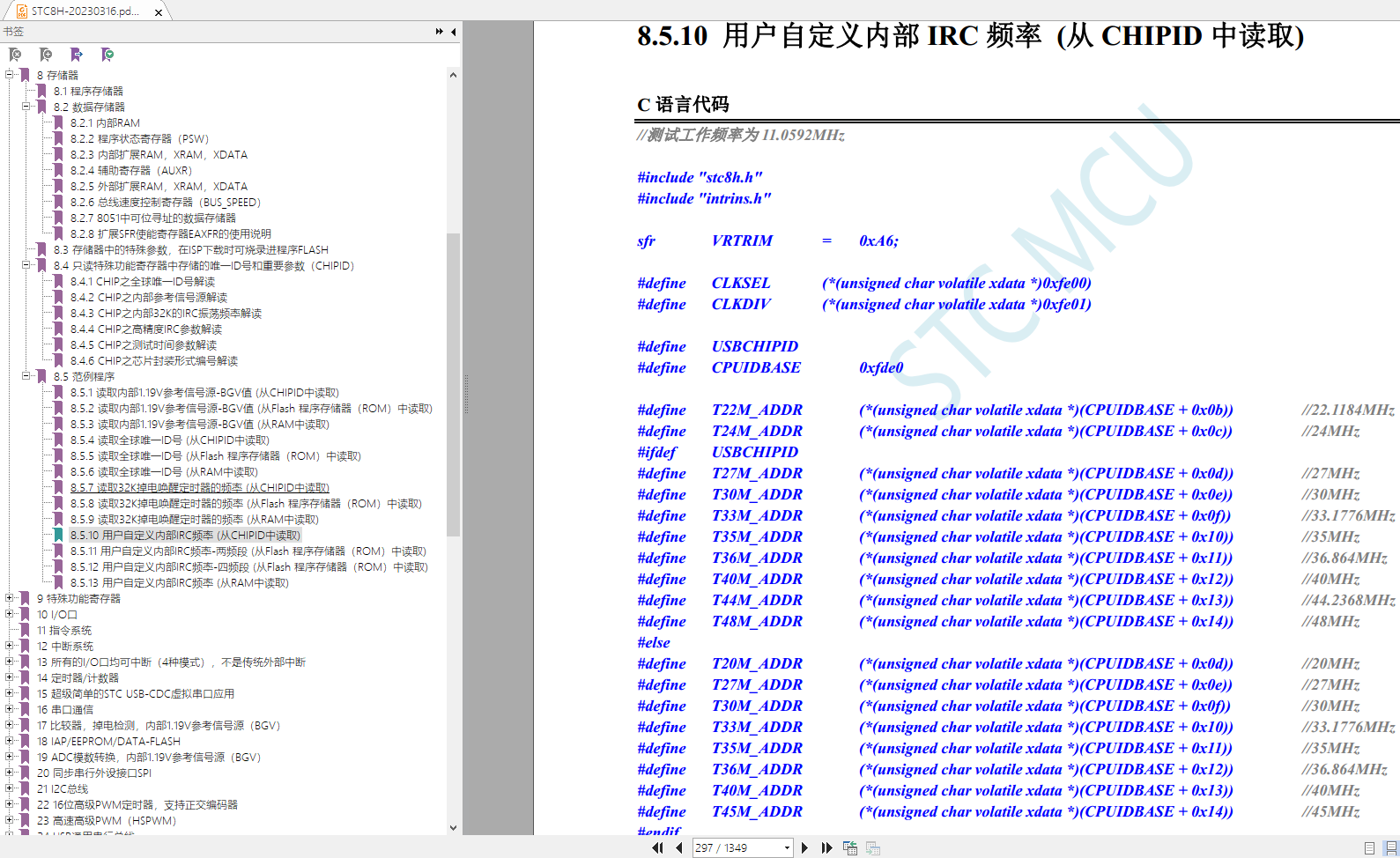Expand the '12 中断系统' node
Image resolution: width=1400 pixels, height=858 pixels.
[9, 645]
